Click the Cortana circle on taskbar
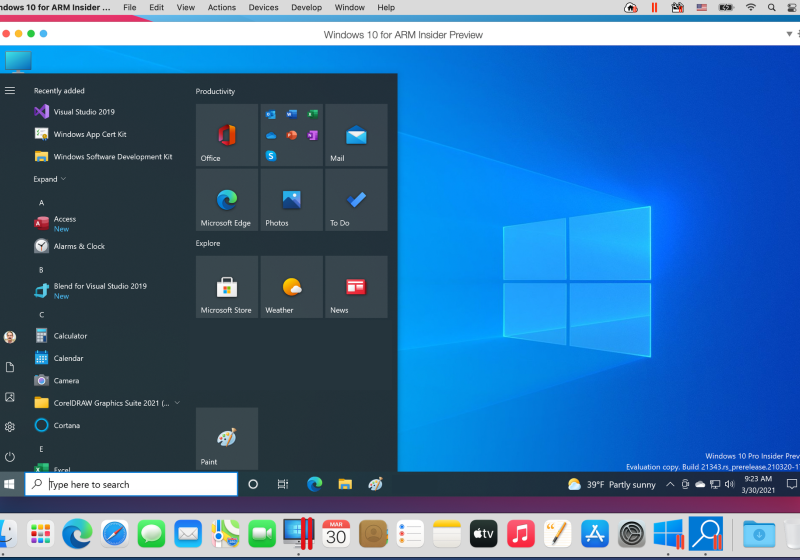800x560 pixels. [253, 484]
